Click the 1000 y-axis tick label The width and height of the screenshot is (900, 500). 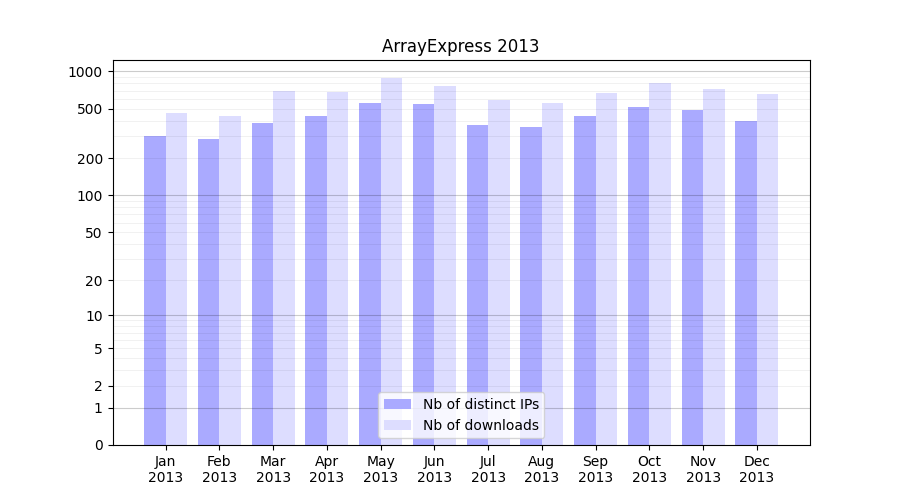pyautogui.click(x=85, y=72)
